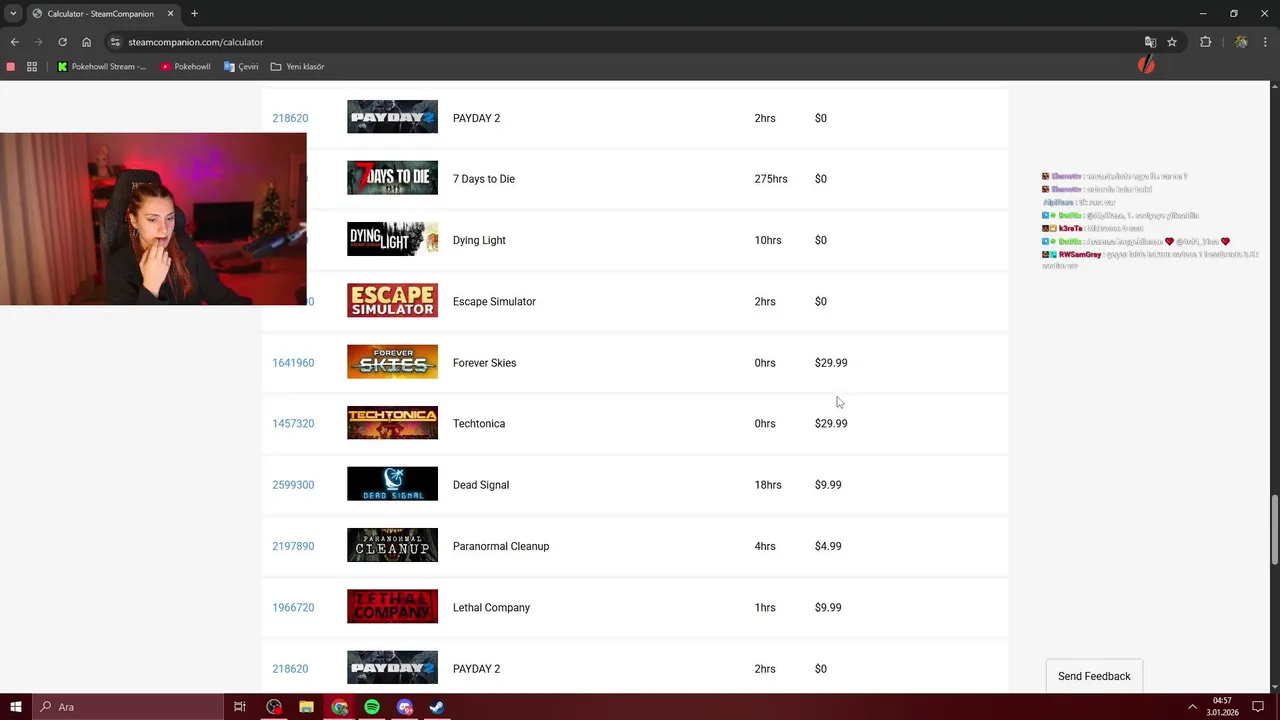Open the Chrome three-dot menu

1266,42
